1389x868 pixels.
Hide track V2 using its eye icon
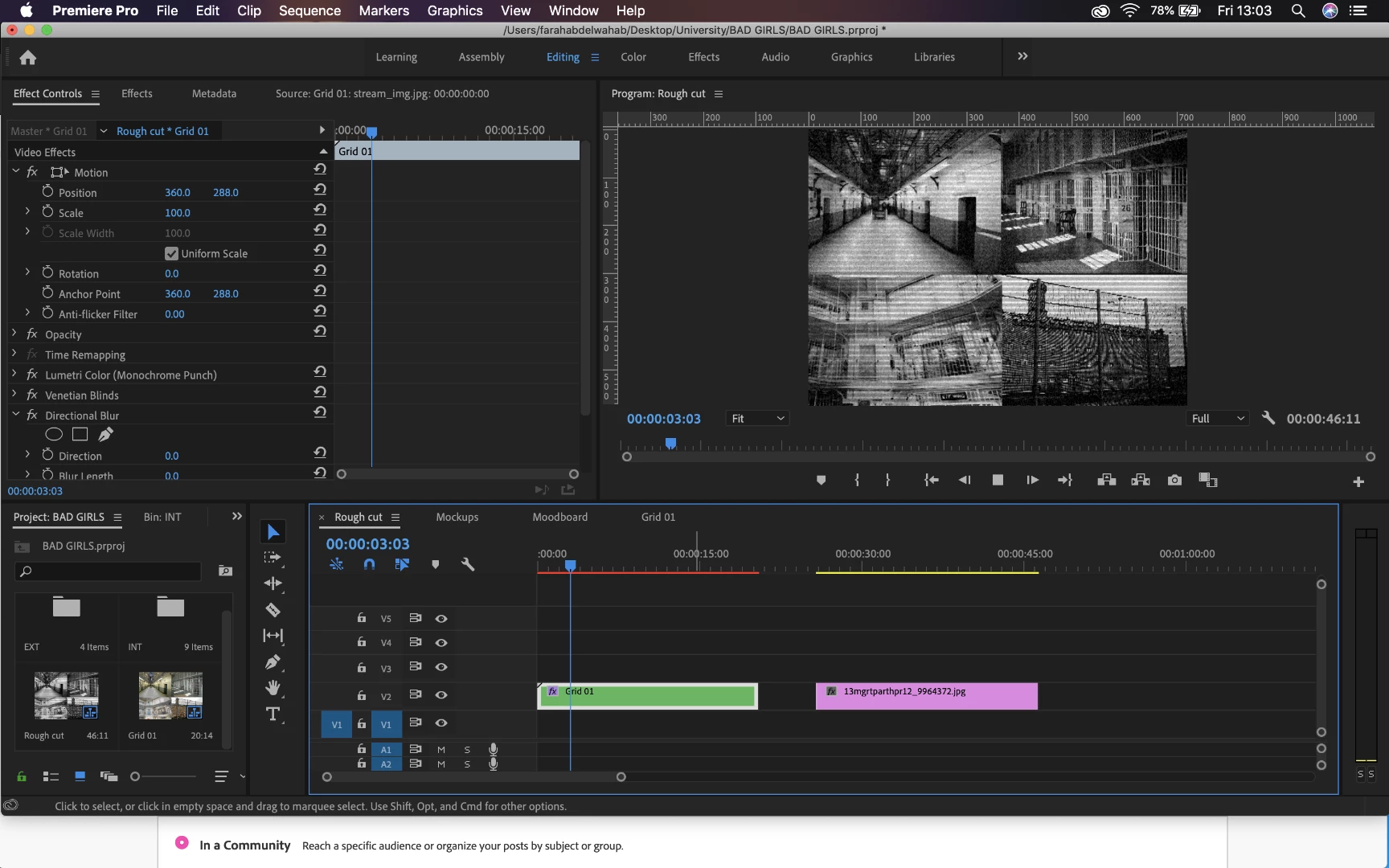(x=441, y=695)
